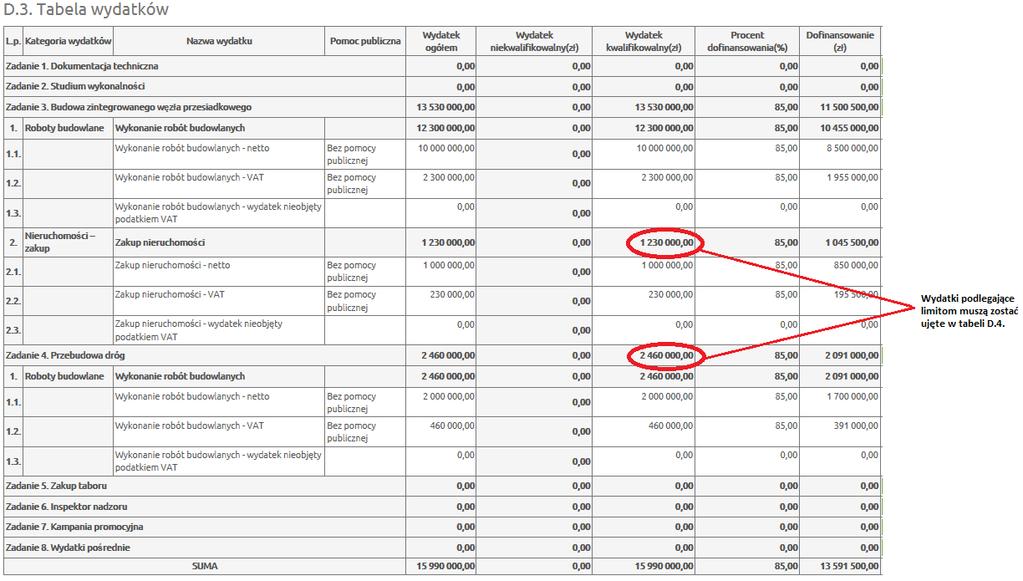Select row 'Zadanie 1. Dokumentacja techniczna'
Image resolution: width=1023 pixels, height=581 pixels.
(x=442, y=66)
